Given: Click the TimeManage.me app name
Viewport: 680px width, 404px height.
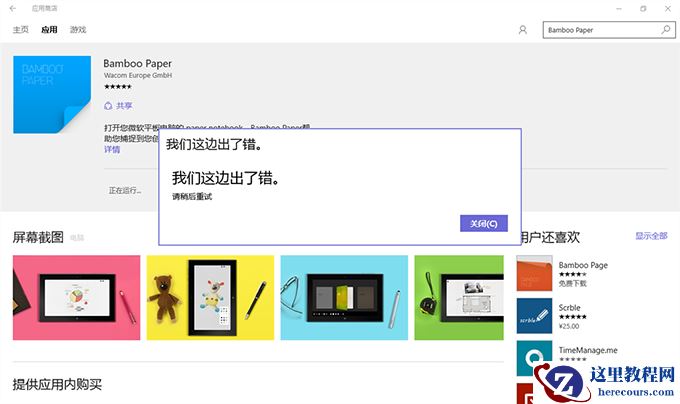Looking at the screenshot, I should [588, 350].
